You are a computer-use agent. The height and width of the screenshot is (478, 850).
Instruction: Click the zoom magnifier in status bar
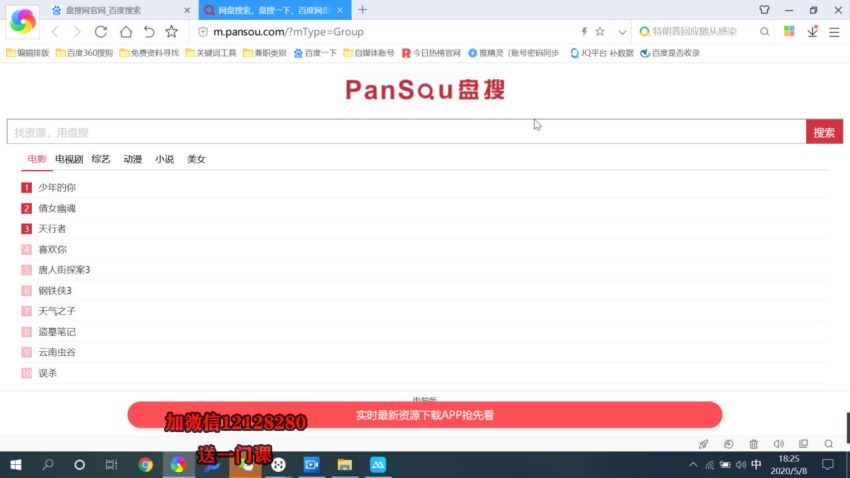pyautogui.click(x=828, y=444)
